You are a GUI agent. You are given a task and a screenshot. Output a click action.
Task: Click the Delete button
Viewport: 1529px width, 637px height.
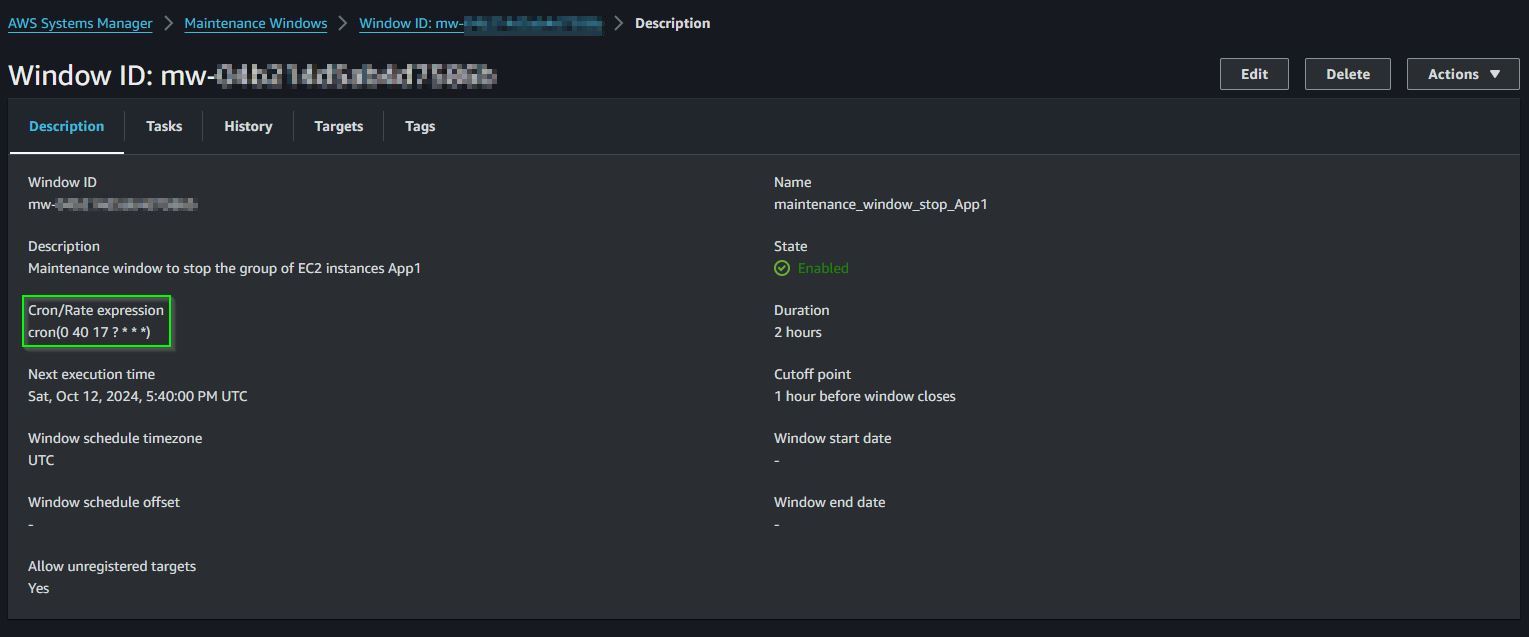[1348, 74]
